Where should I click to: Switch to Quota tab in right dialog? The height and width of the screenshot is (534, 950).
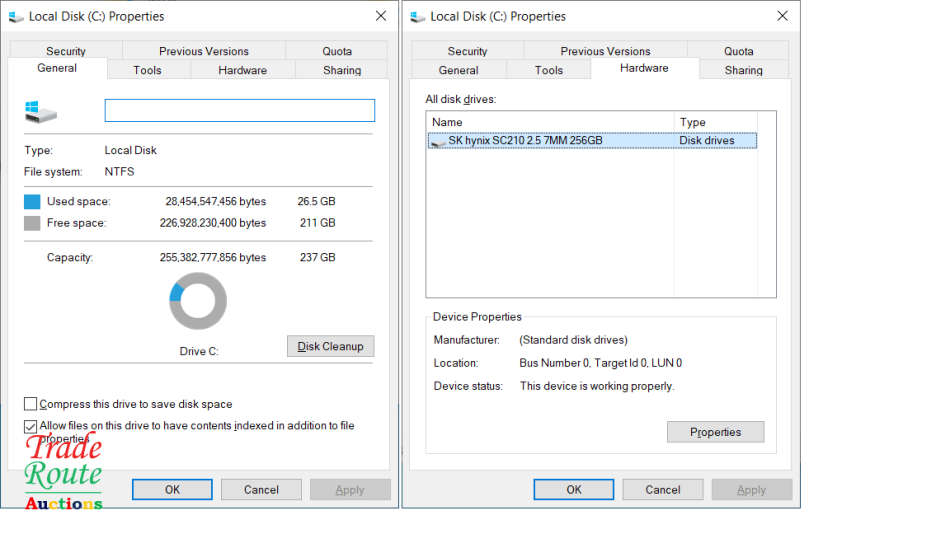[x=738, y=51]
